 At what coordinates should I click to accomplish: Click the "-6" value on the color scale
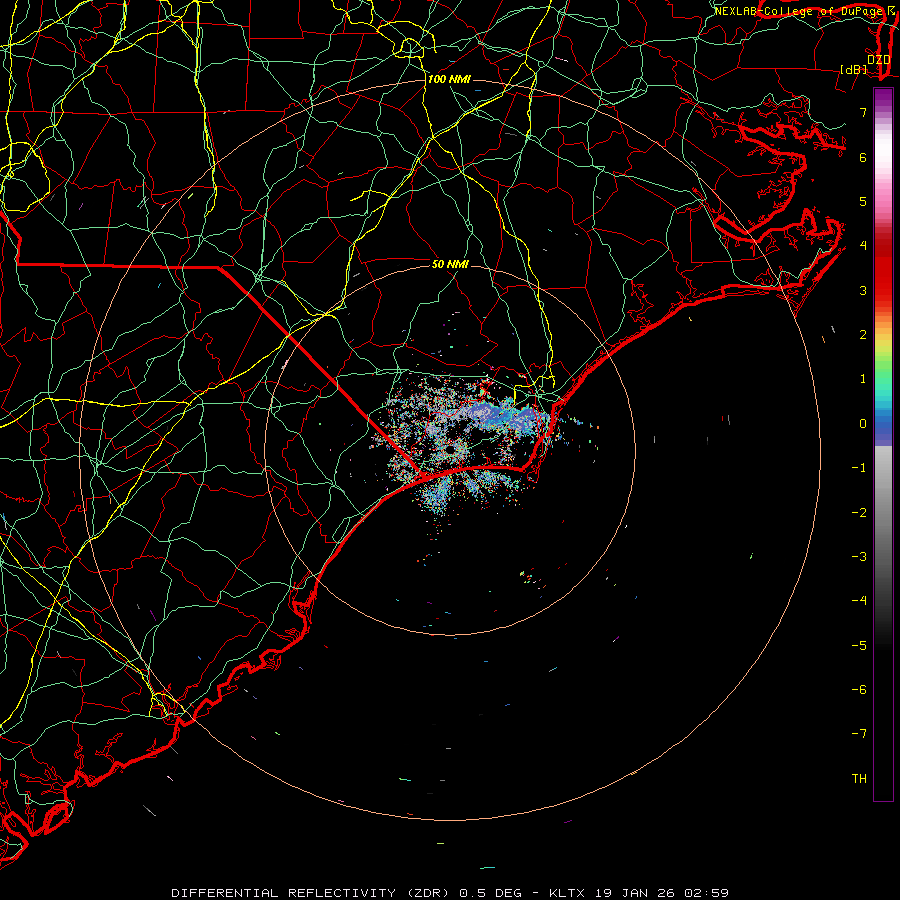(859, 690)
